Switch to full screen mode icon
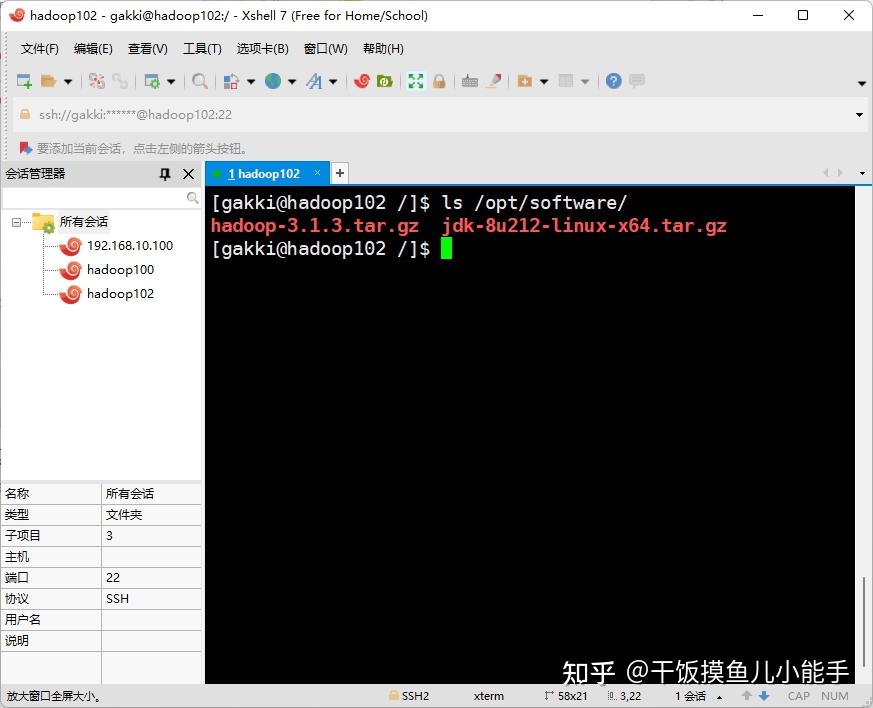 point(416,81)
